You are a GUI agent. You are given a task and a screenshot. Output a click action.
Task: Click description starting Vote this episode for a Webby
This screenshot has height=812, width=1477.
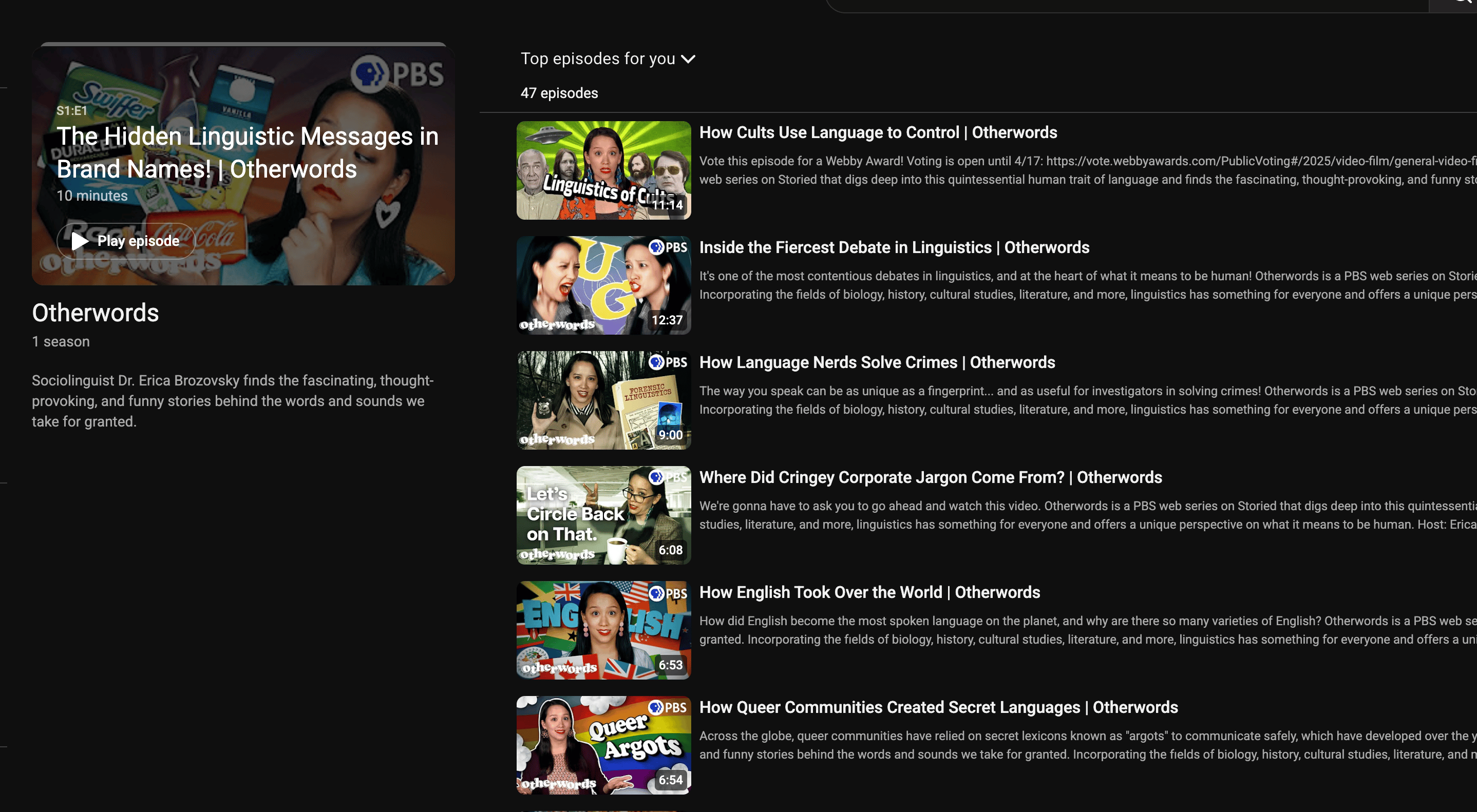point(1088,170)
